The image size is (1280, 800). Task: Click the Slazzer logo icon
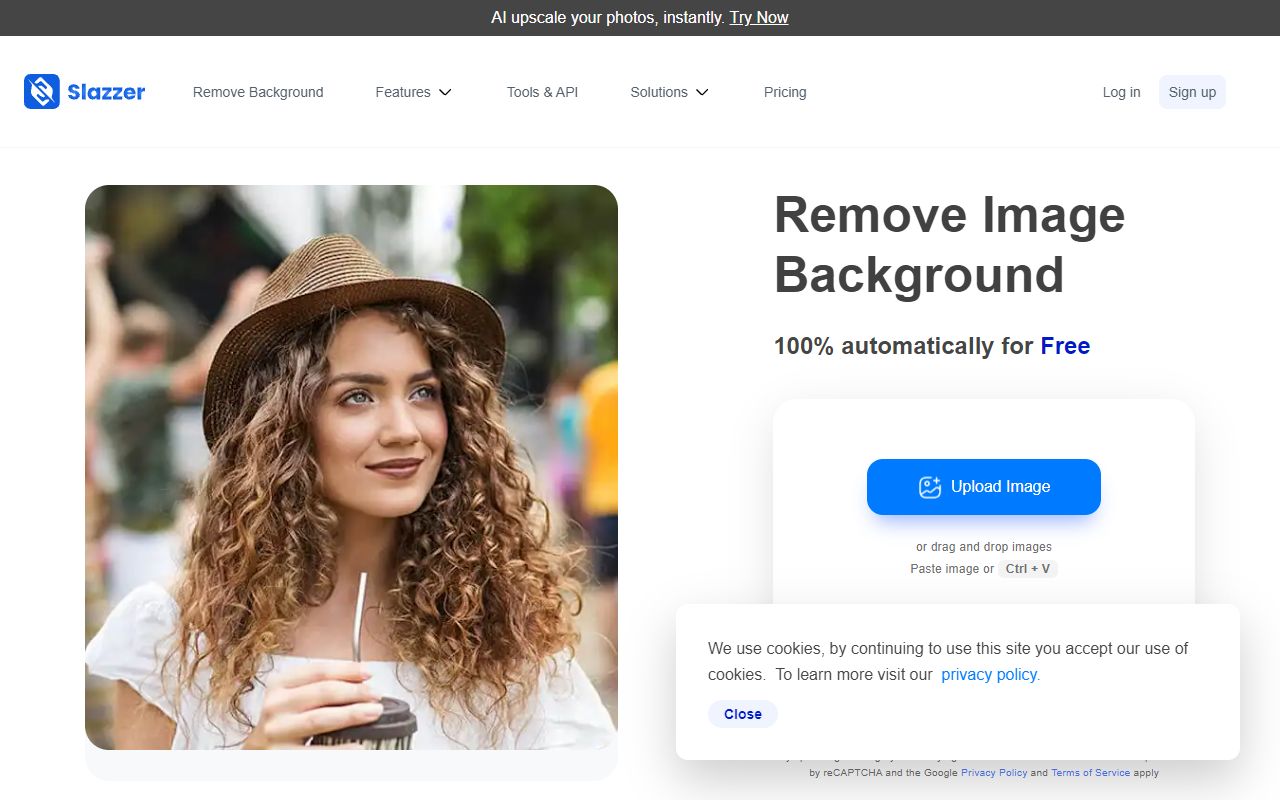coord(42,92)
